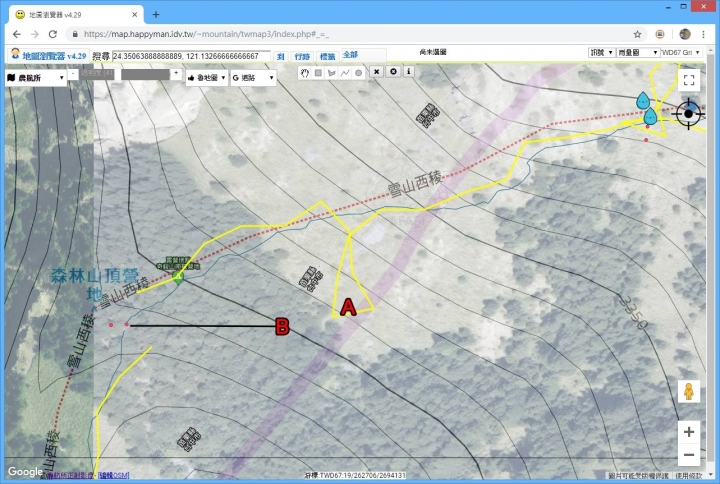This screenshot has width=720, height=484.
Task: Open the middle top-right layer dropdown
Action: [x=638, y=52]
